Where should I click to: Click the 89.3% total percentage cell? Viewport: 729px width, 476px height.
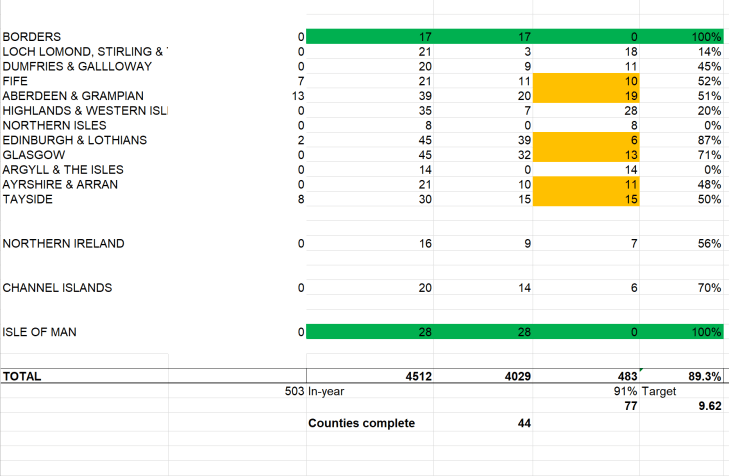[x=689, y=377]
